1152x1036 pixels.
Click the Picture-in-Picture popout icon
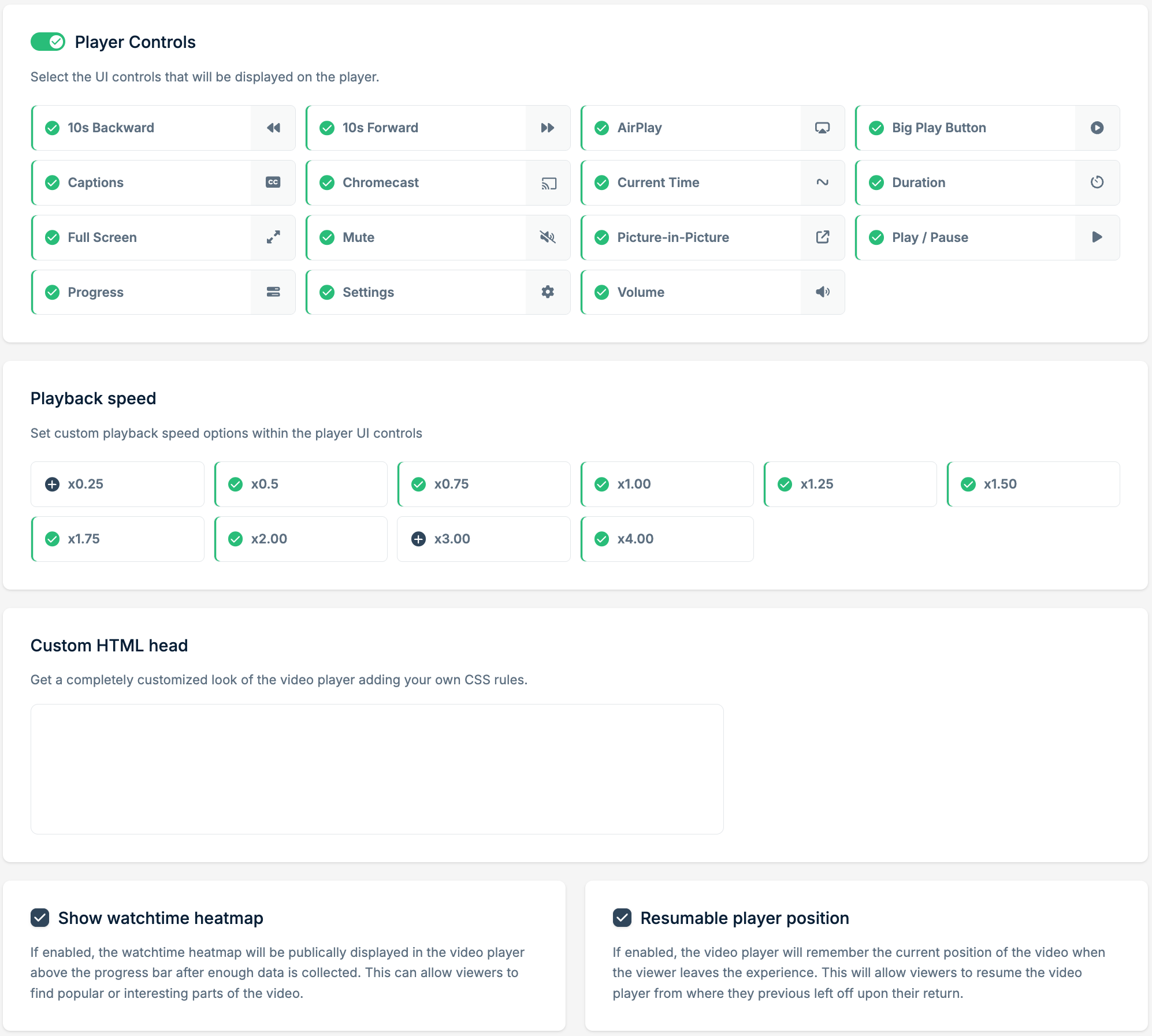[x=822, y=237]
